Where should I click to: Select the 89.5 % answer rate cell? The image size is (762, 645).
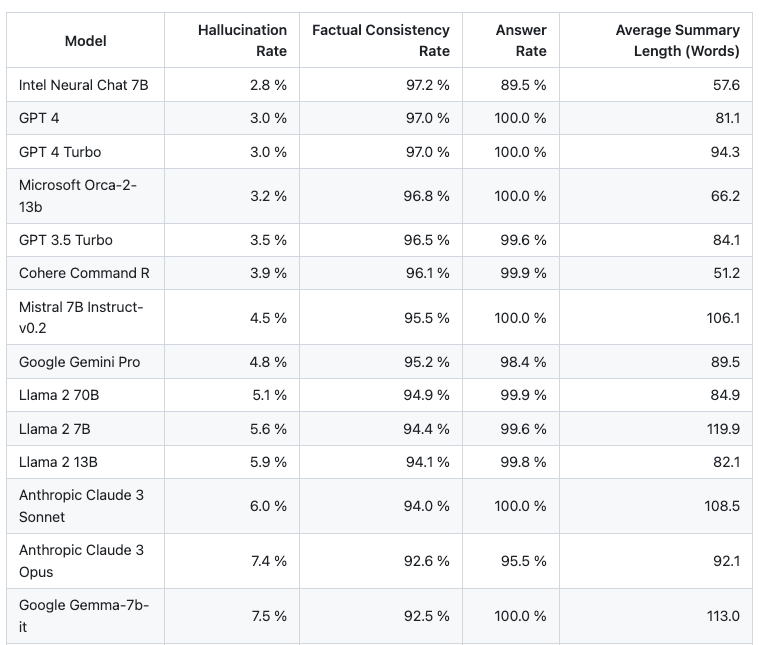click(523, 85)
